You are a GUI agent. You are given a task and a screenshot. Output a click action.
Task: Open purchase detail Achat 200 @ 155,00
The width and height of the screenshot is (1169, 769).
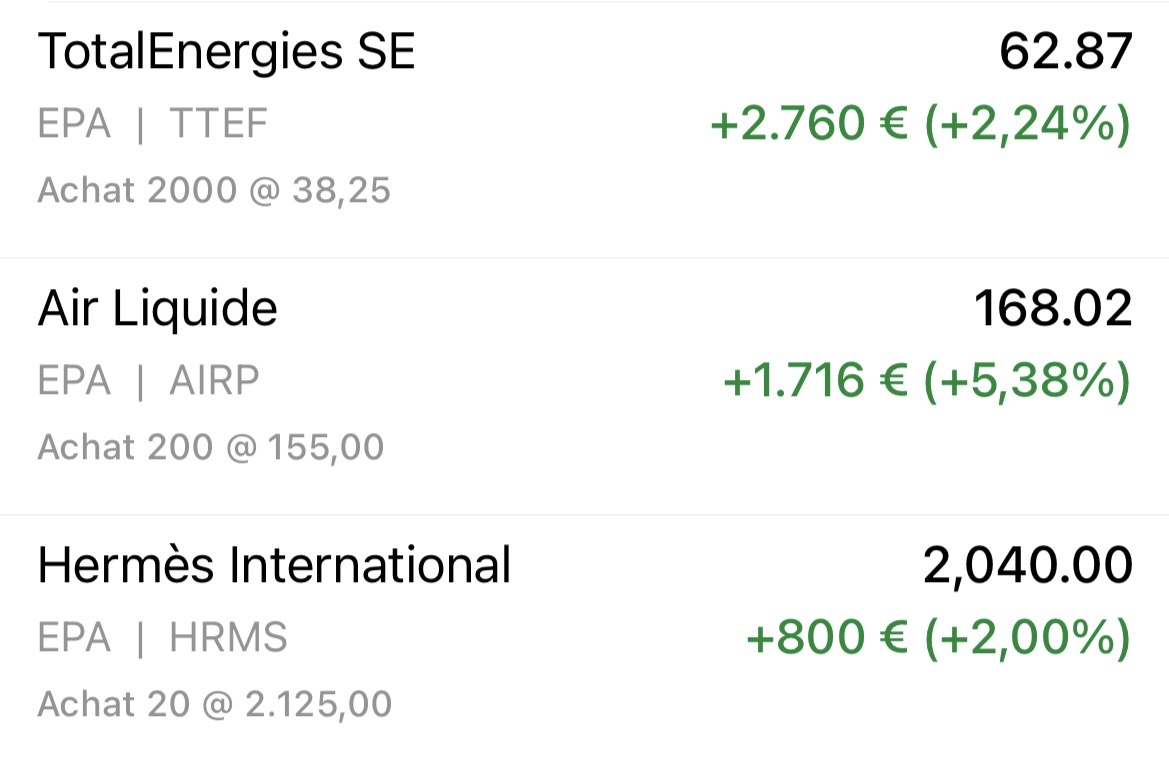(x=210, y=447)
